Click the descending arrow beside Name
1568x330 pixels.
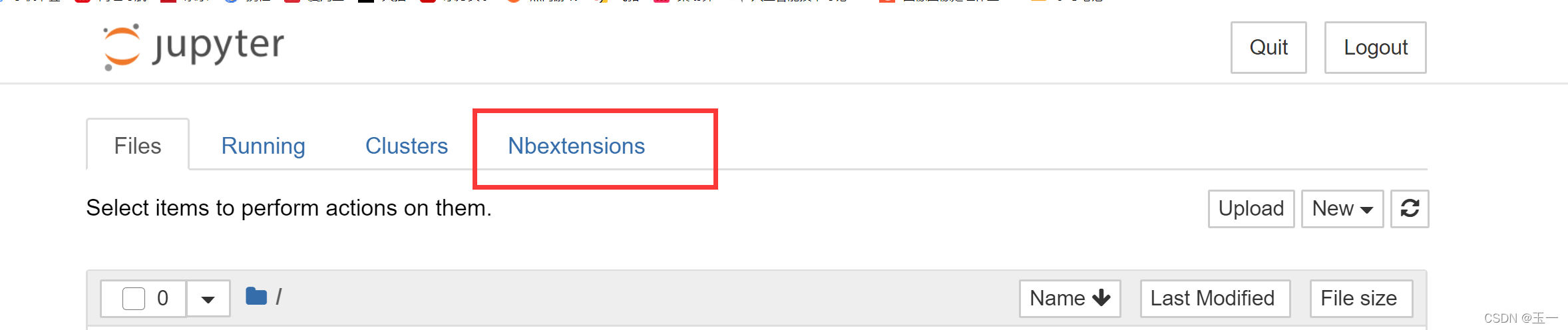[x=1101, y=298]
